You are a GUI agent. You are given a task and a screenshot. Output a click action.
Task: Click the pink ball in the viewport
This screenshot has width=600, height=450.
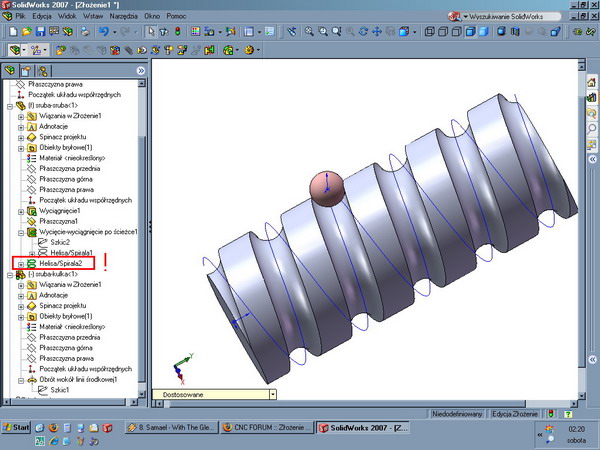pyautogui.click(x=326, y=189)
